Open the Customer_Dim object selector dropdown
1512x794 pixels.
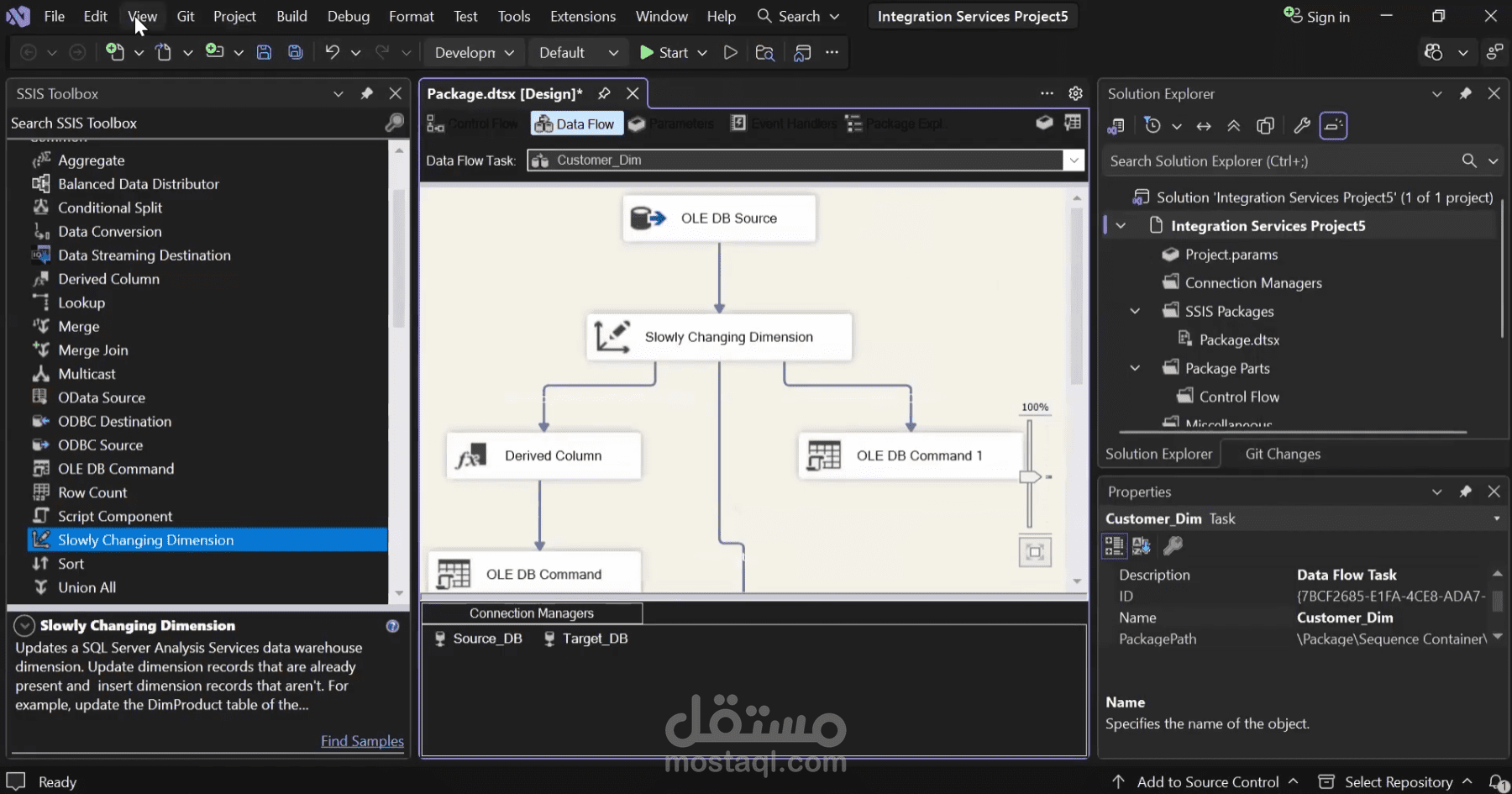tap(1497, 518)
